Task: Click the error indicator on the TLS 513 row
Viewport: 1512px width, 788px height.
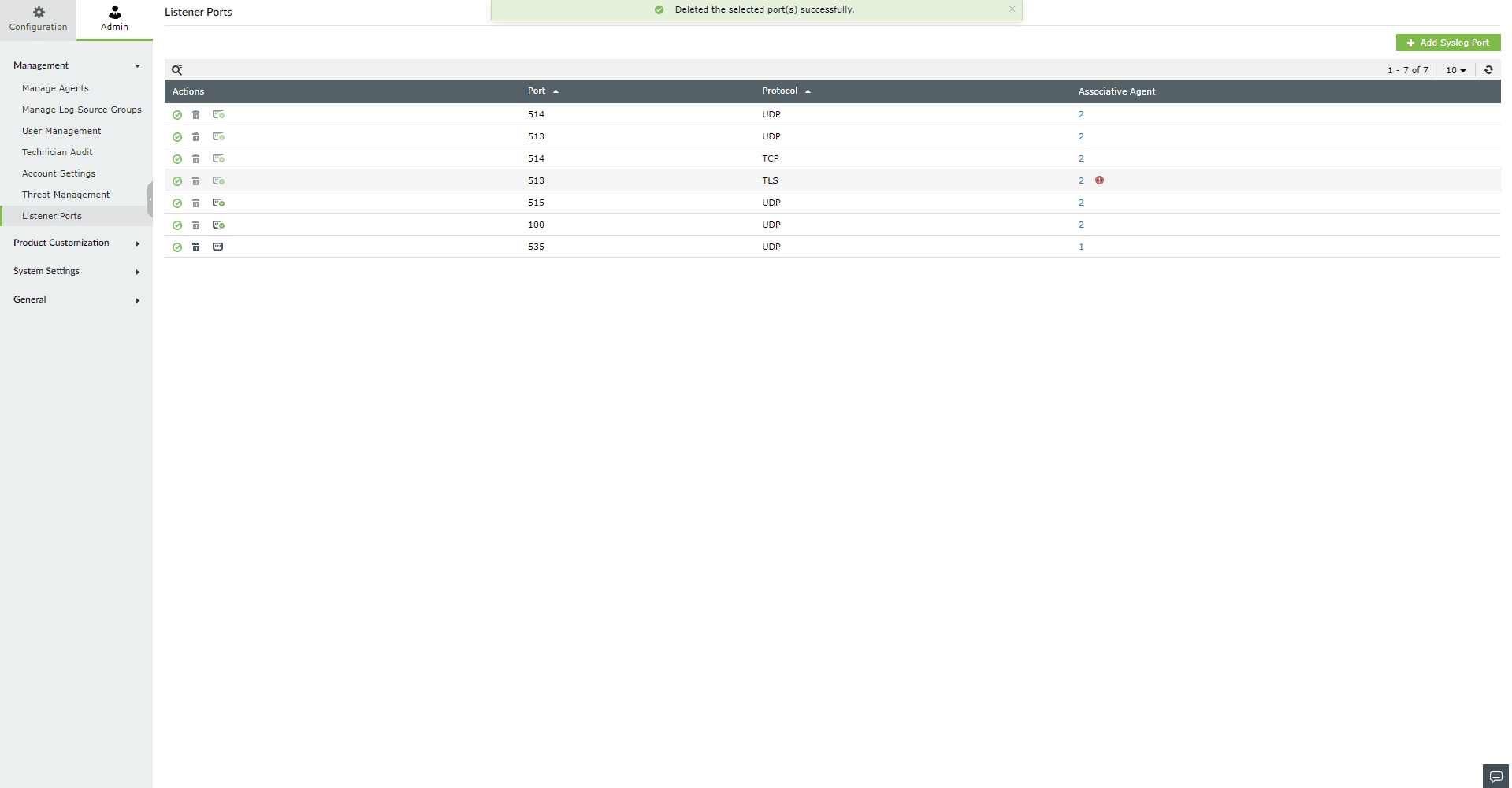Action: (x=1099, y=180)
